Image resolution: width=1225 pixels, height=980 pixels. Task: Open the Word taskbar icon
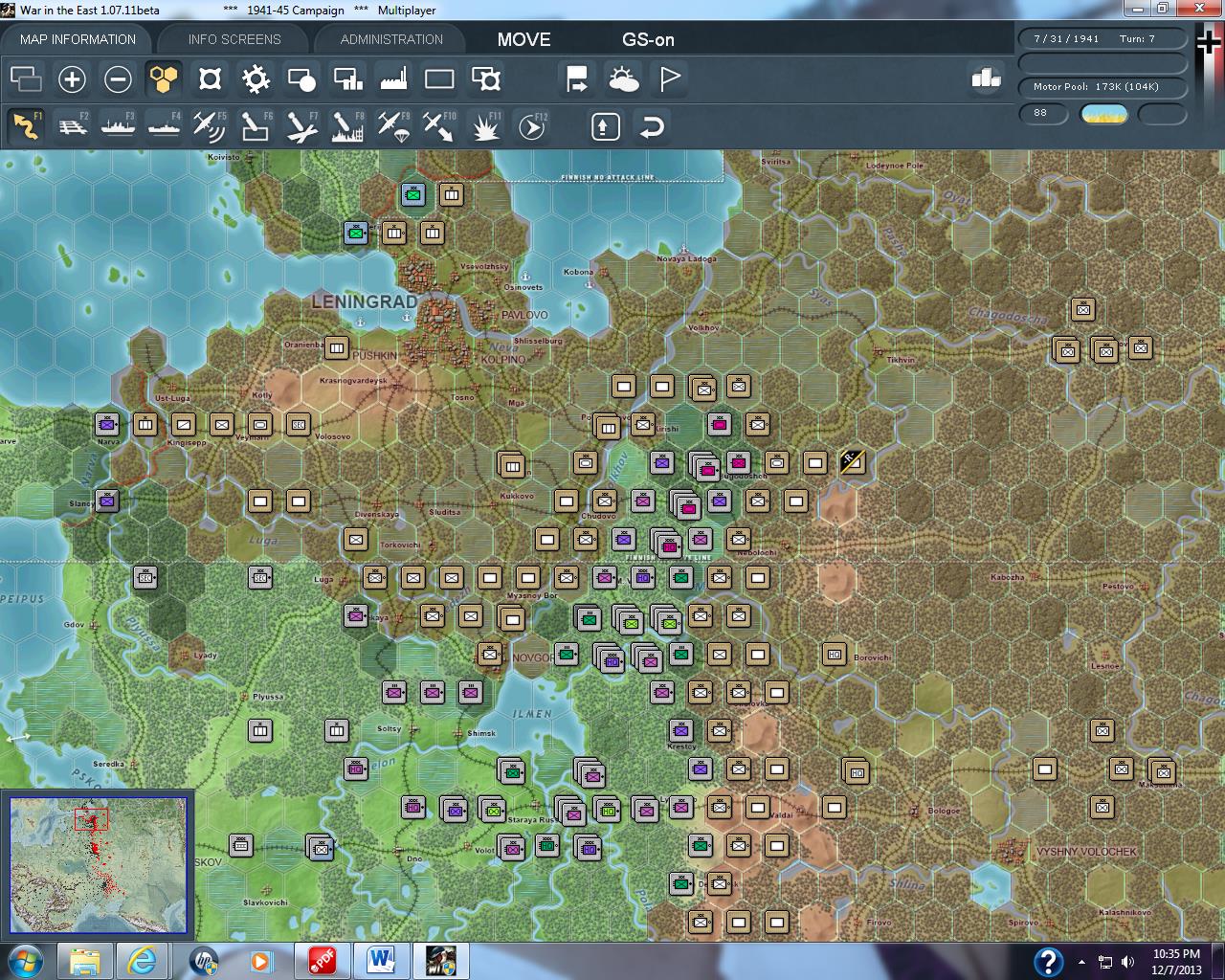click(380, 961)
